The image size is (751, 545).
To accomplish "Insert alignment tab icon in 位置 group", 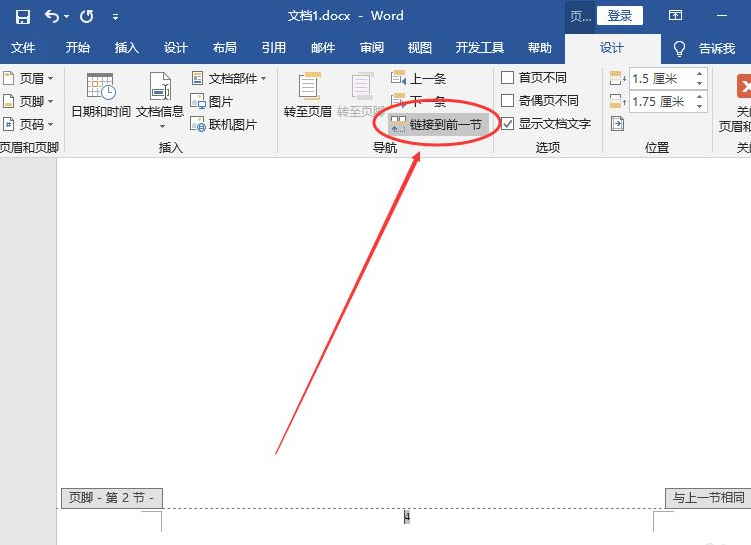I will pos(617,124).
